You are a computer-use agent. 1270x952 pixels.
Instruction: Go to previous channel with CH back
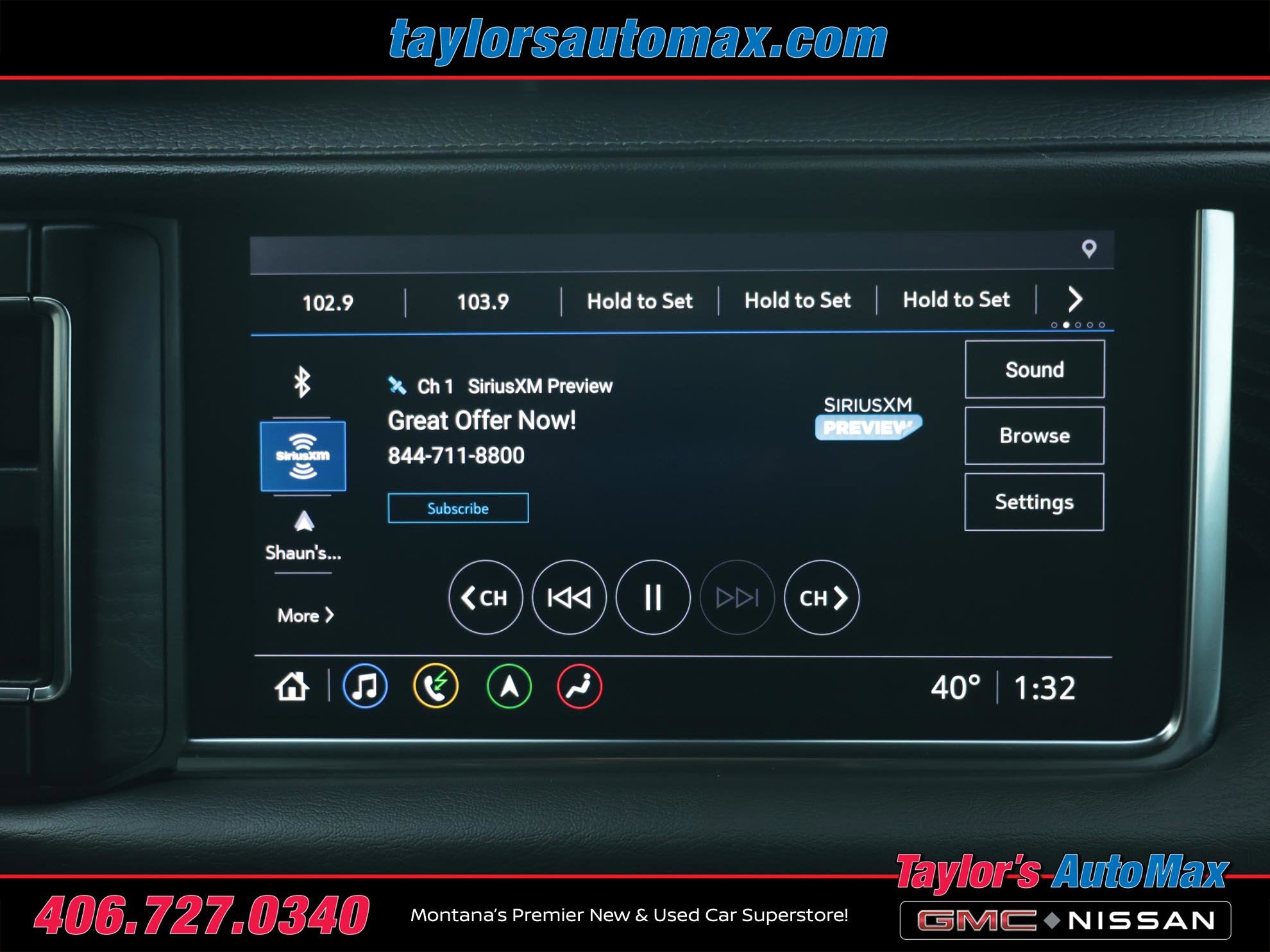point(485,597)
